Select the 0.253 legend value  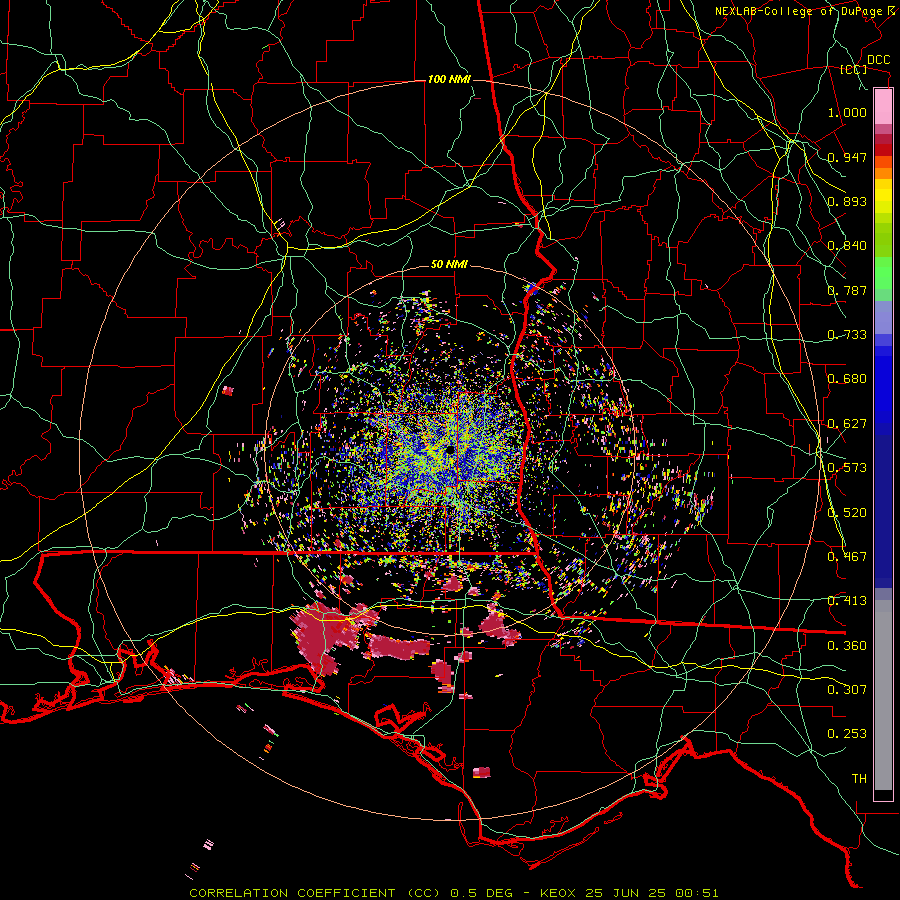[x=847, y=734]
